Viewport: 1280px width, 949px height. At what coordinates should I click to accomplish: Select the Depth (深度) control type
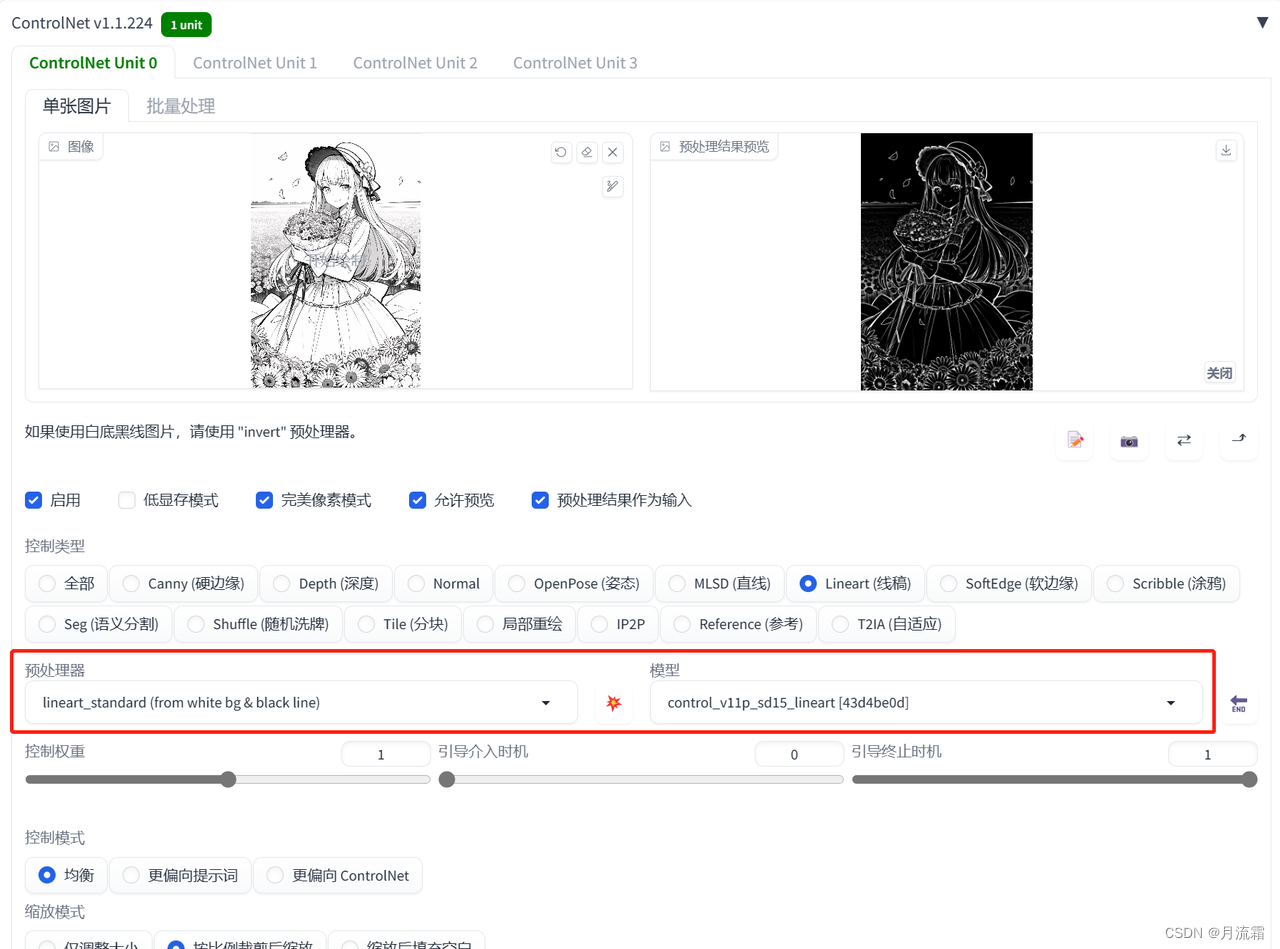point(324,583)
